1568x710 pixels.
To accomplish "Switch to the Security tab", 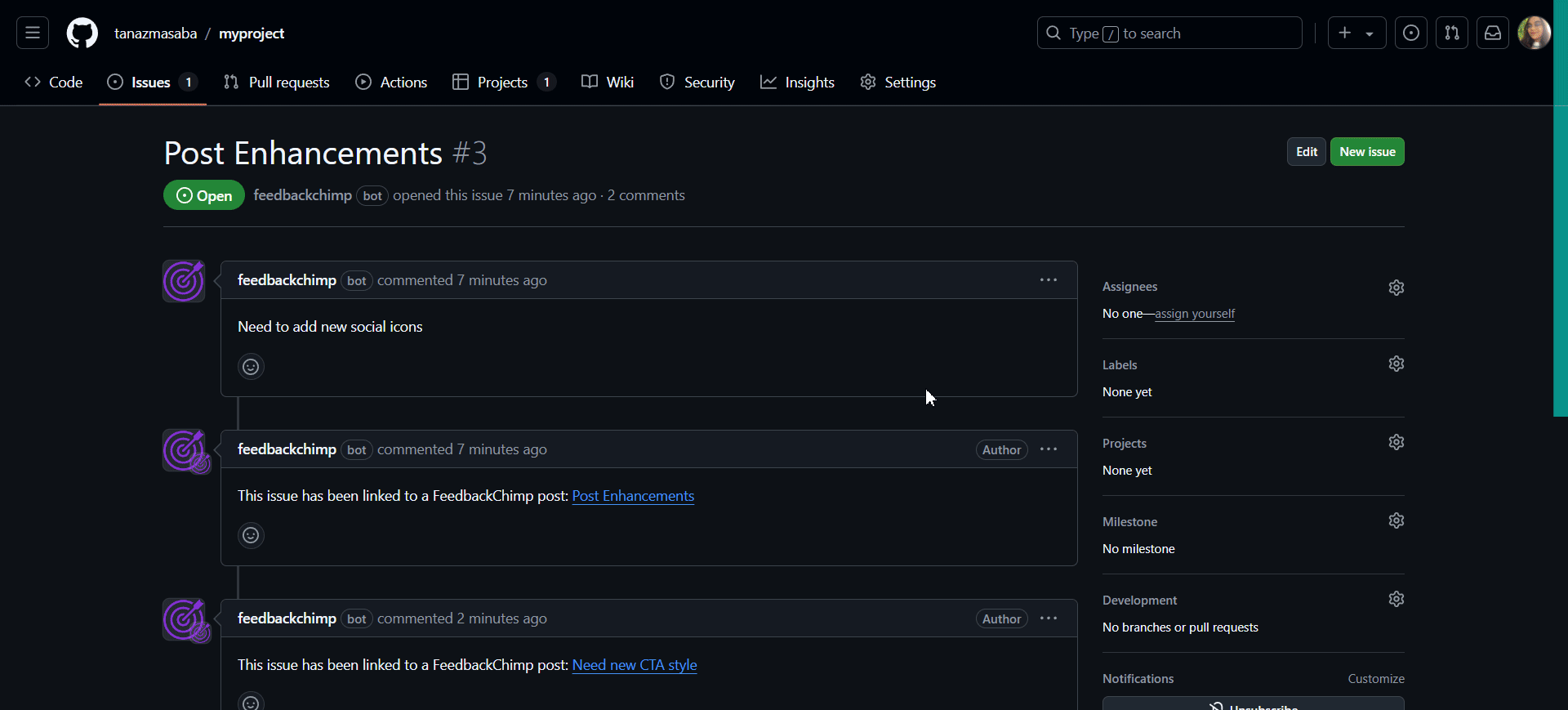I will (697, 82).
